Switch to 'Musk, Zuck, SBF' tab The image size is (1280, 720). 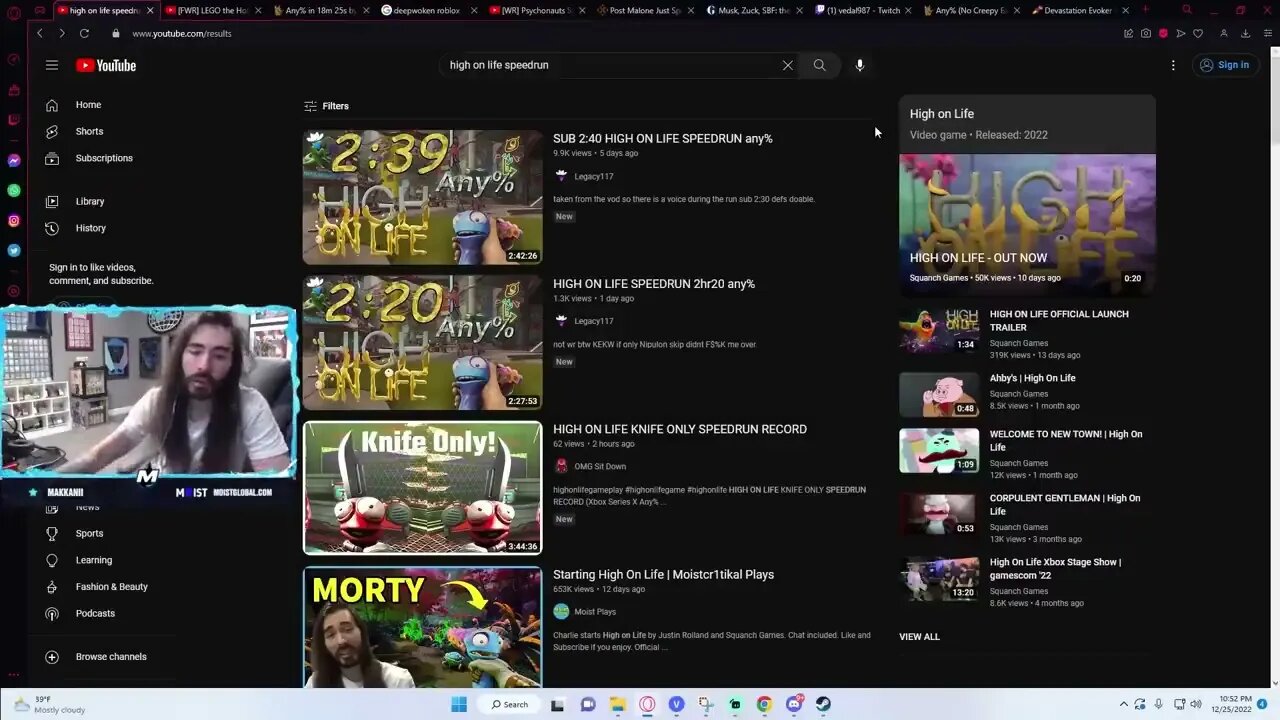point(753,10)
